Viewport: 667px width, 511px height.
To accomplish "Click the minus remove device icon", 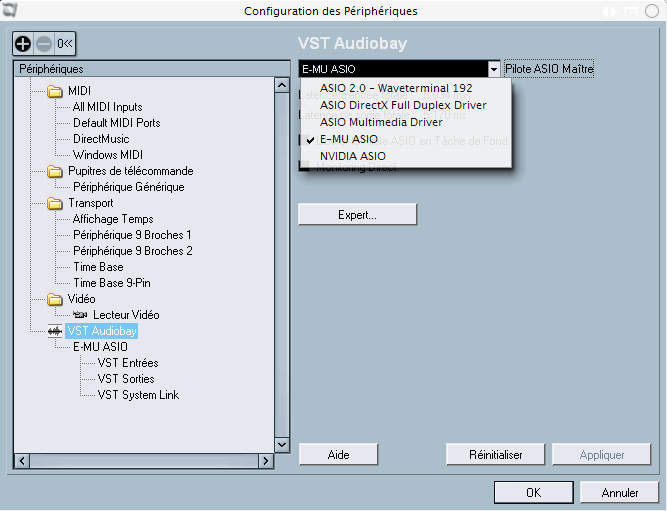I will tap(44, 43).
